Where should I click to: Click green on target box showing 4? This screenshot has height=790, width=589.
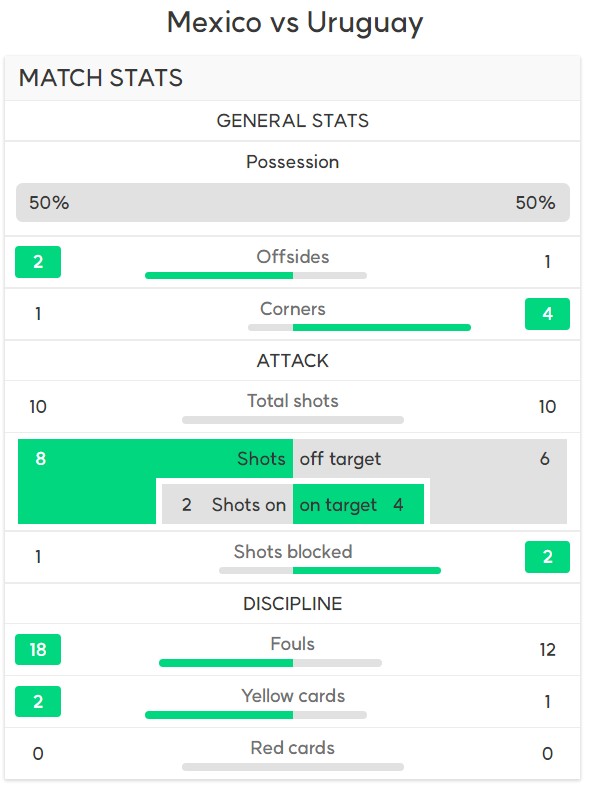pyautogui.click(x=358, y=504)
